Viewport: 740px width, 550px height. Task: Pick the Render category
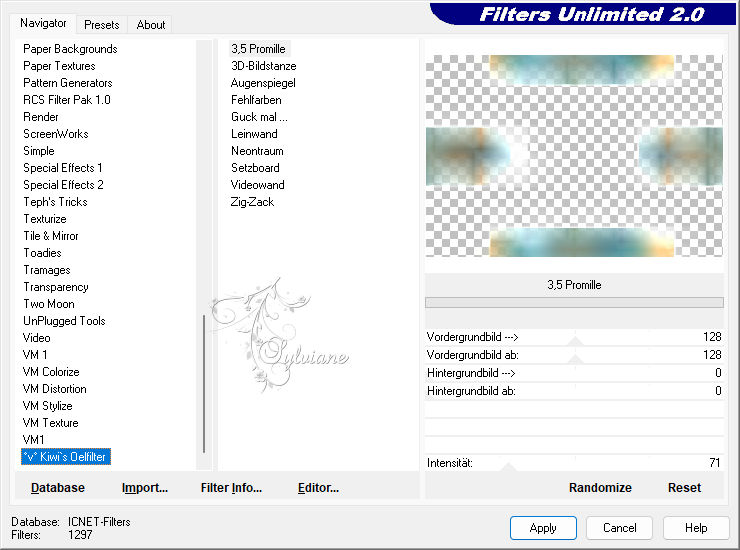coord(41,117)
